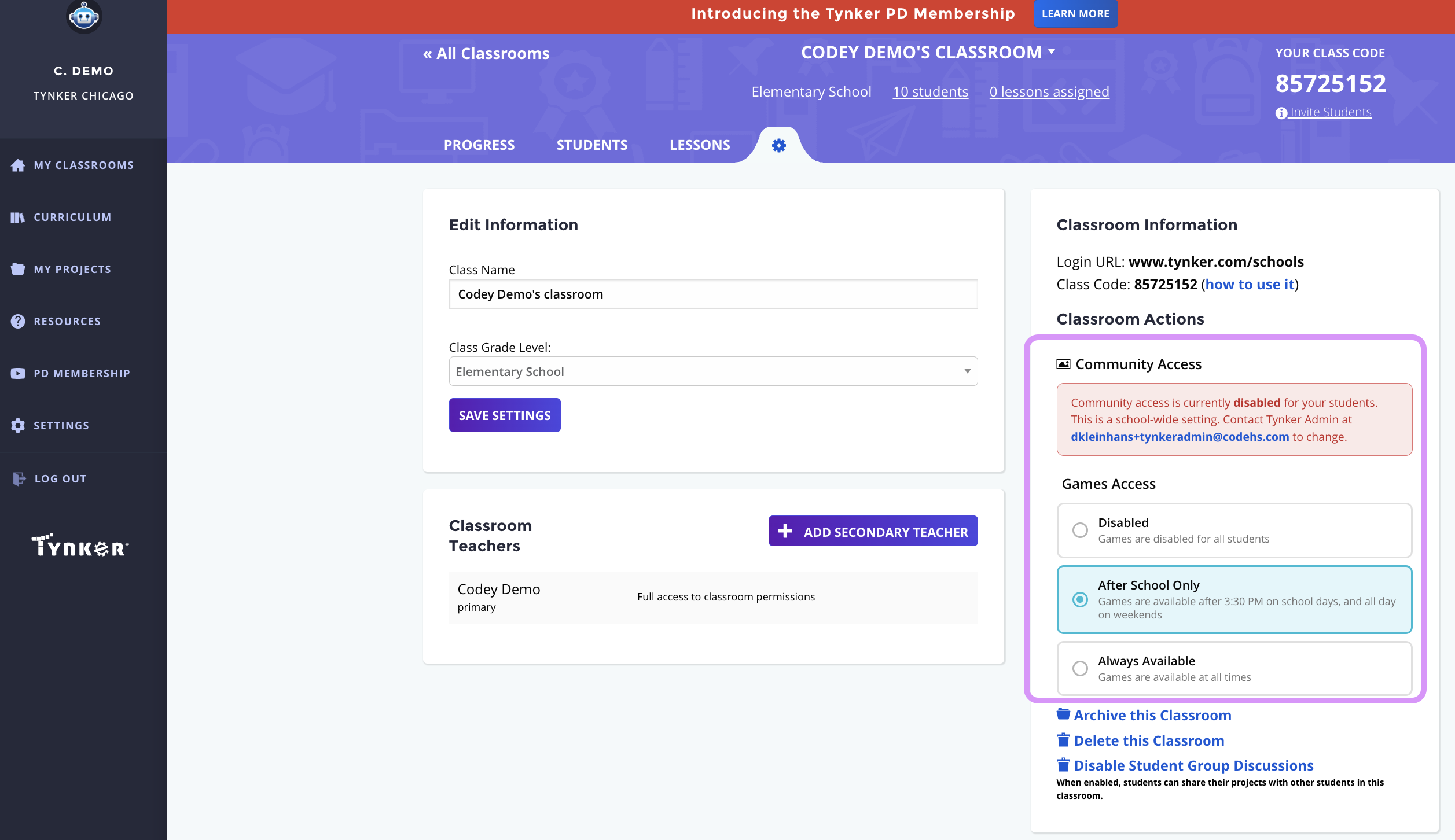This screenshot has width=1455, height=840.
Task: Click the Save Settings button
Action: click(505, 415)
